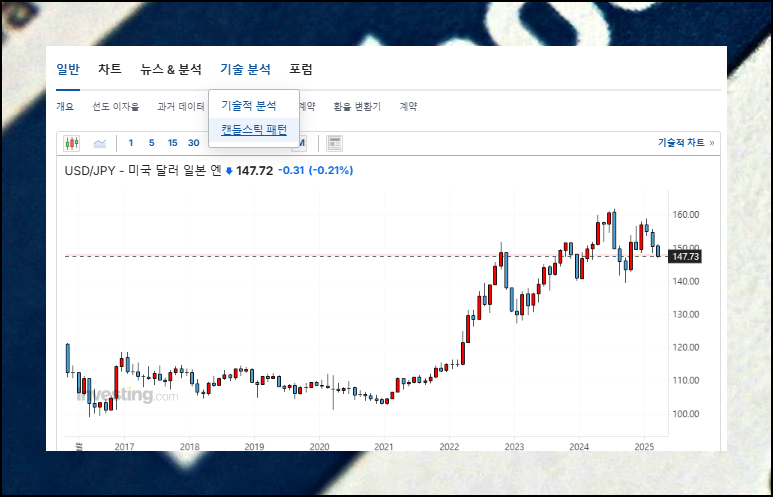Image resolution: width=773 pixels, height=497 pixels.
Task: Open the 기술 분석 tab
Action: pos(245,69)
